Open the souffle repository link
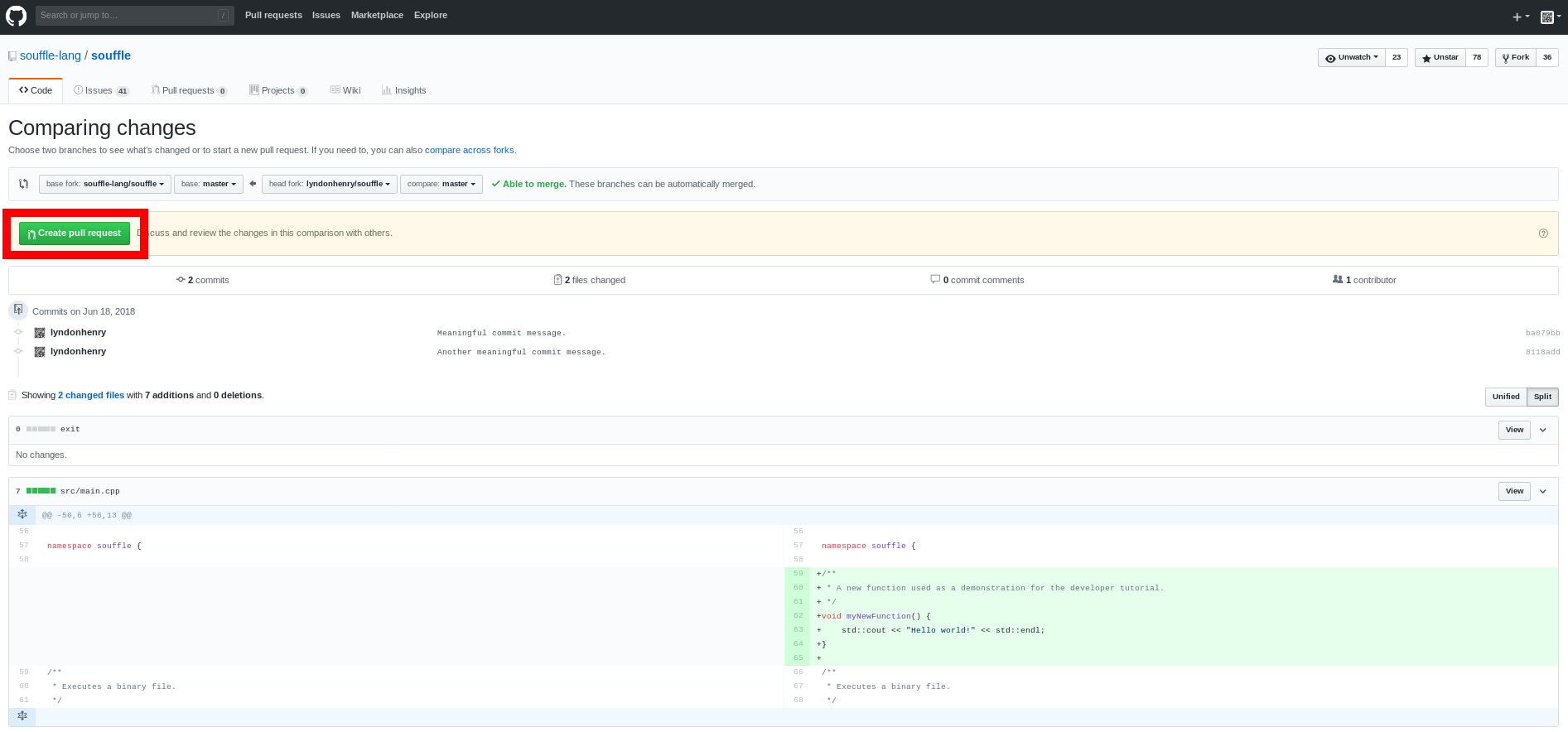The image size is (1568, 732). coord(111,55)
